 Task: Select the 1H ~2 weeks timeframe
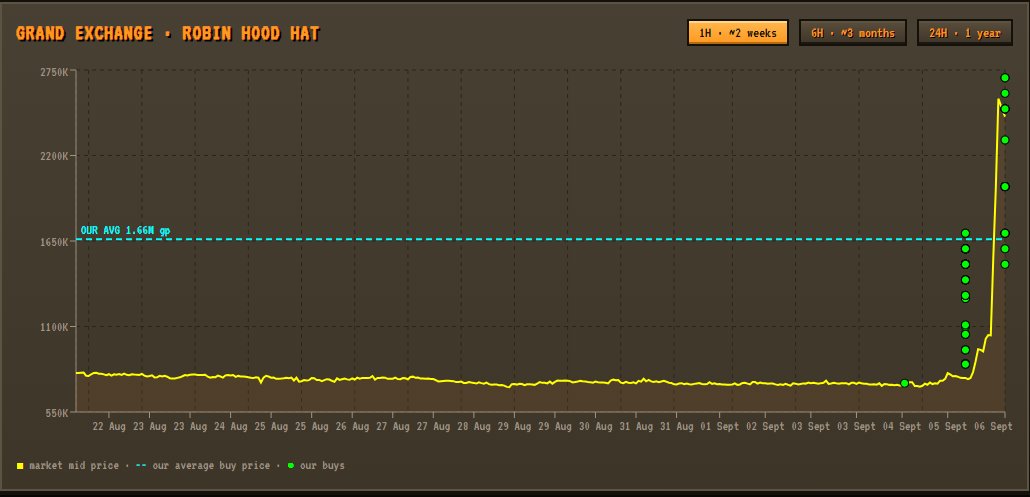(738, 33)
